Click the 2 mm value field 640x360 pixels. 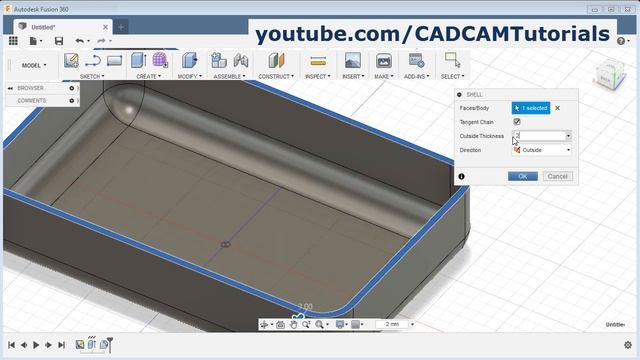click(x=392, y=324)
